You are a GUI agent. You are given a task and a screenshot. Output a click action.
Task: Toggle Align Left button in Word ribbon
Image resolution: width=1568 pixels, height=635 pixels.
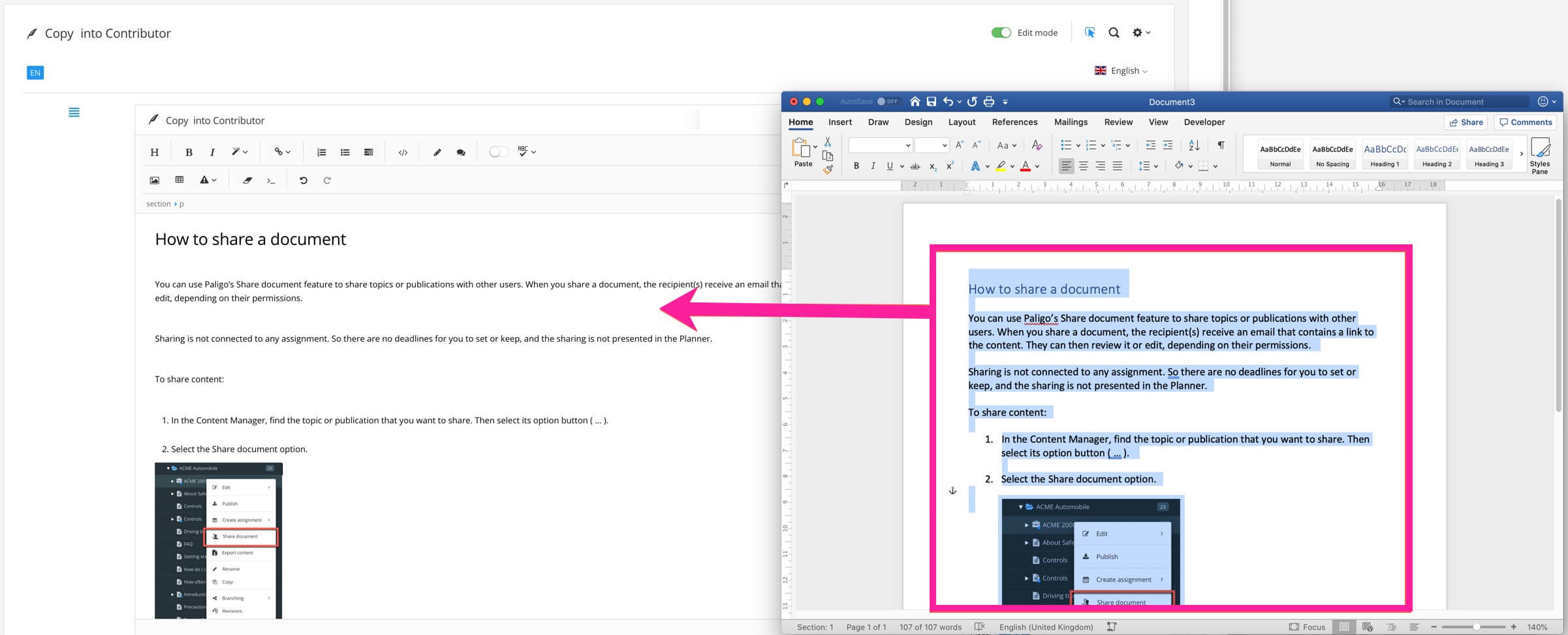(1066, 166)
